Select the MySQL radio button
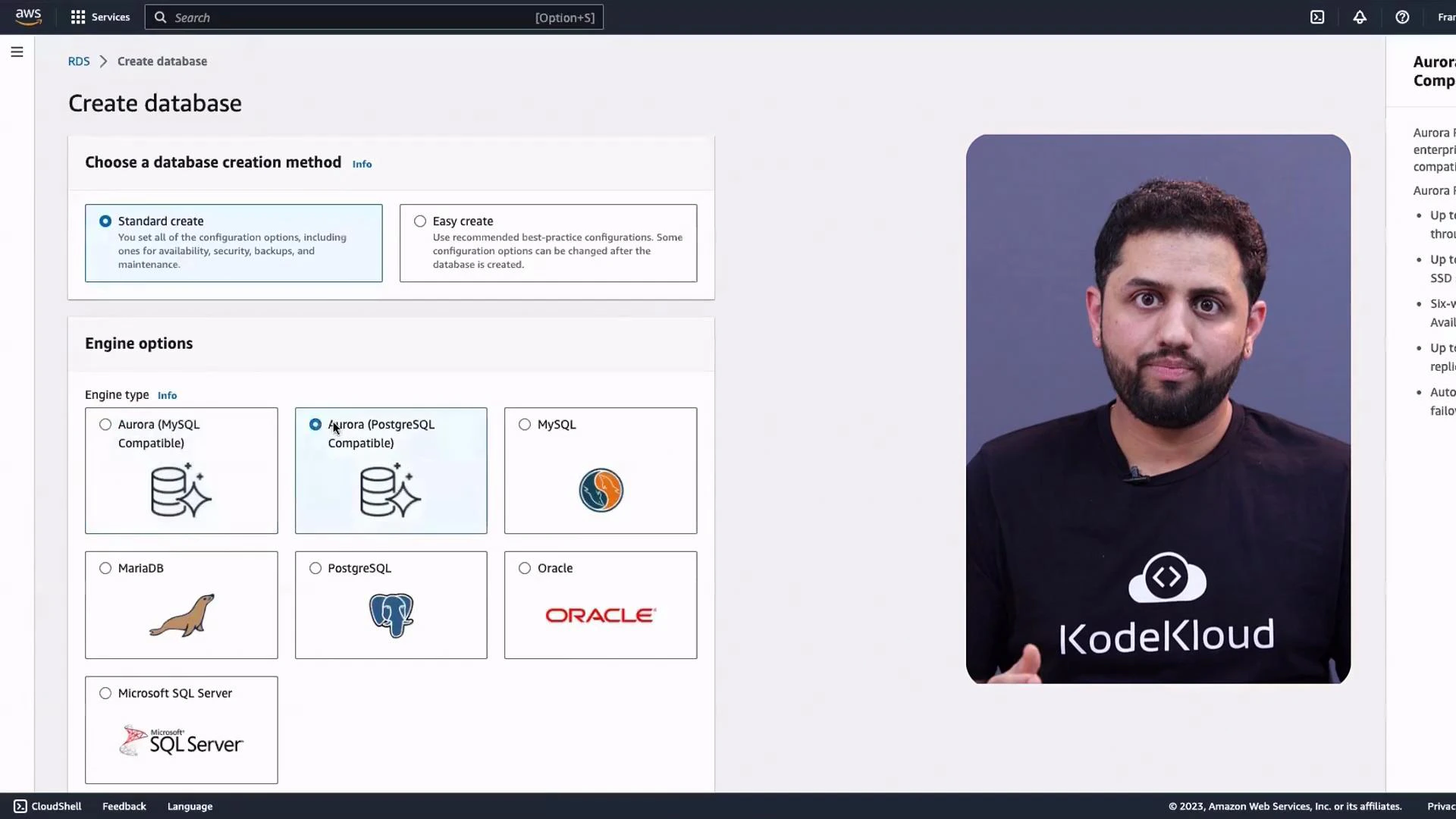The width and height of the screenshot is (1456, 819). tap(525, 424)
